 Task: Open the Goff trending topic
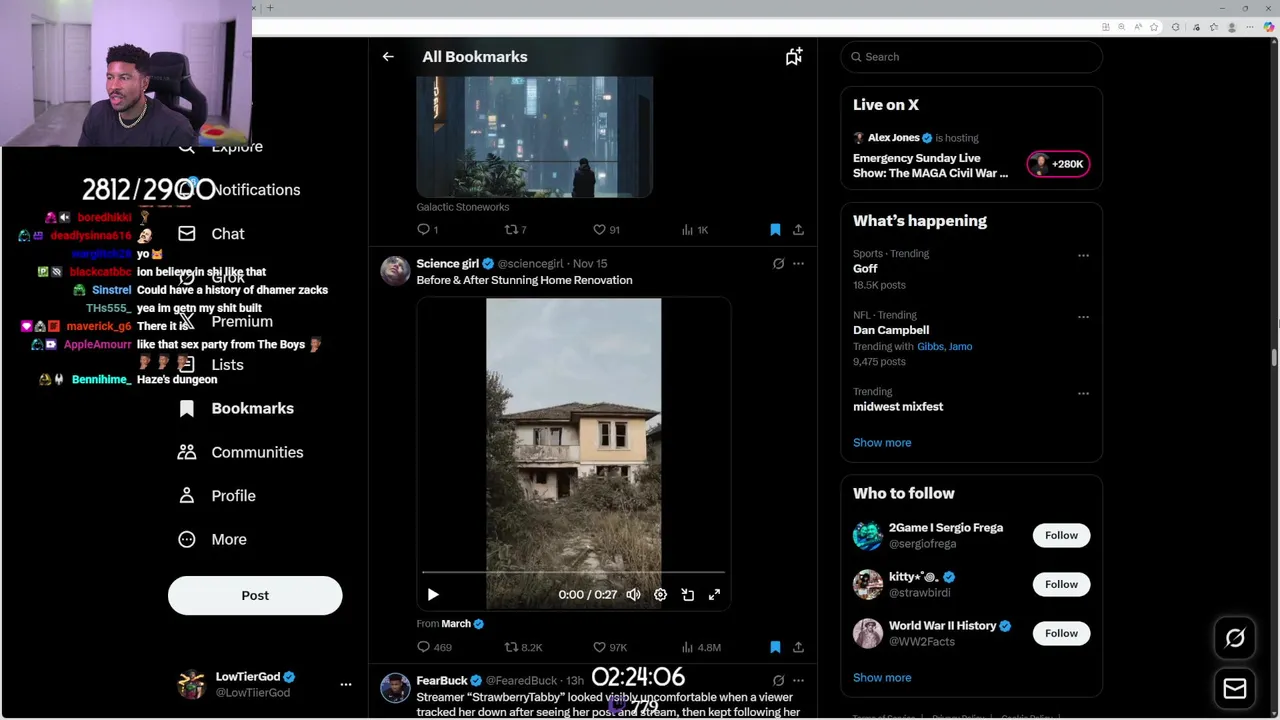click(865, 269)
